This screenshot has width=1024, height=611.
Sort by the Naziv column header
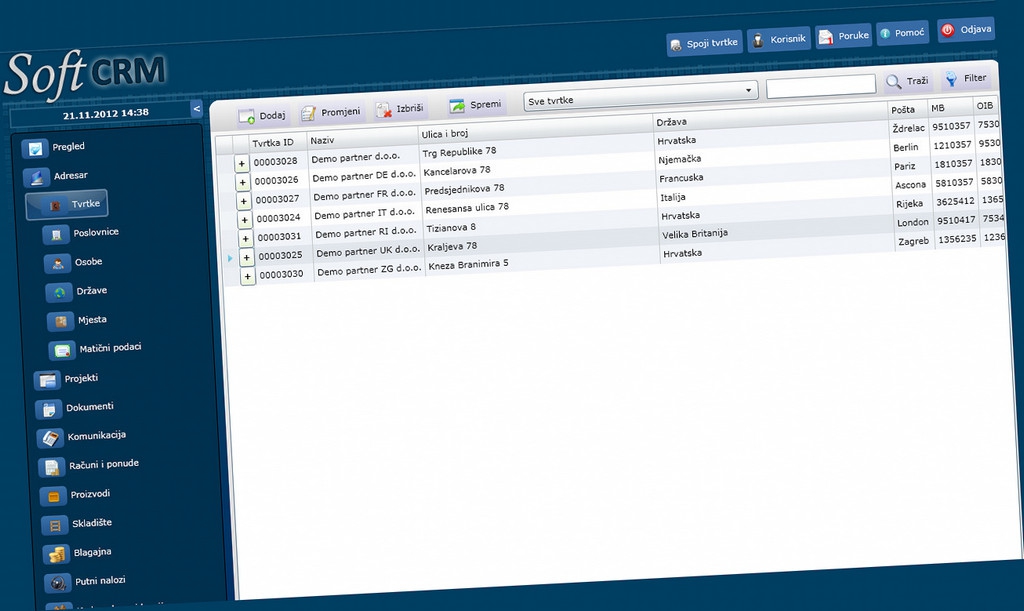click(x=362, y=138)
